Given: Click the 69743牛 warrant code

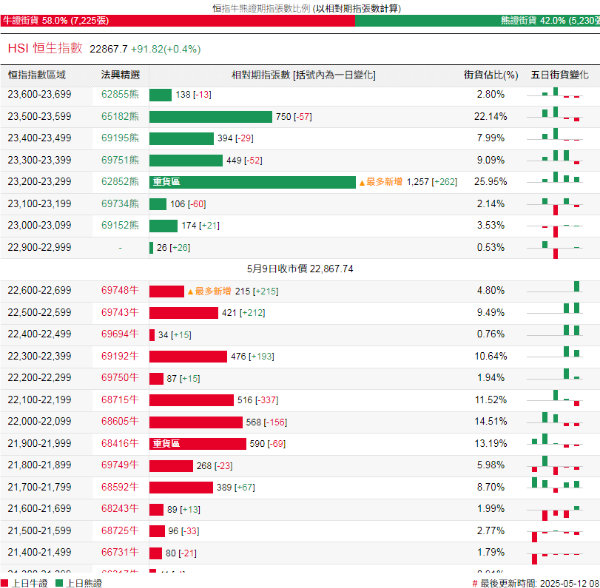Looking at the screenshot, I should pos(120,313).
